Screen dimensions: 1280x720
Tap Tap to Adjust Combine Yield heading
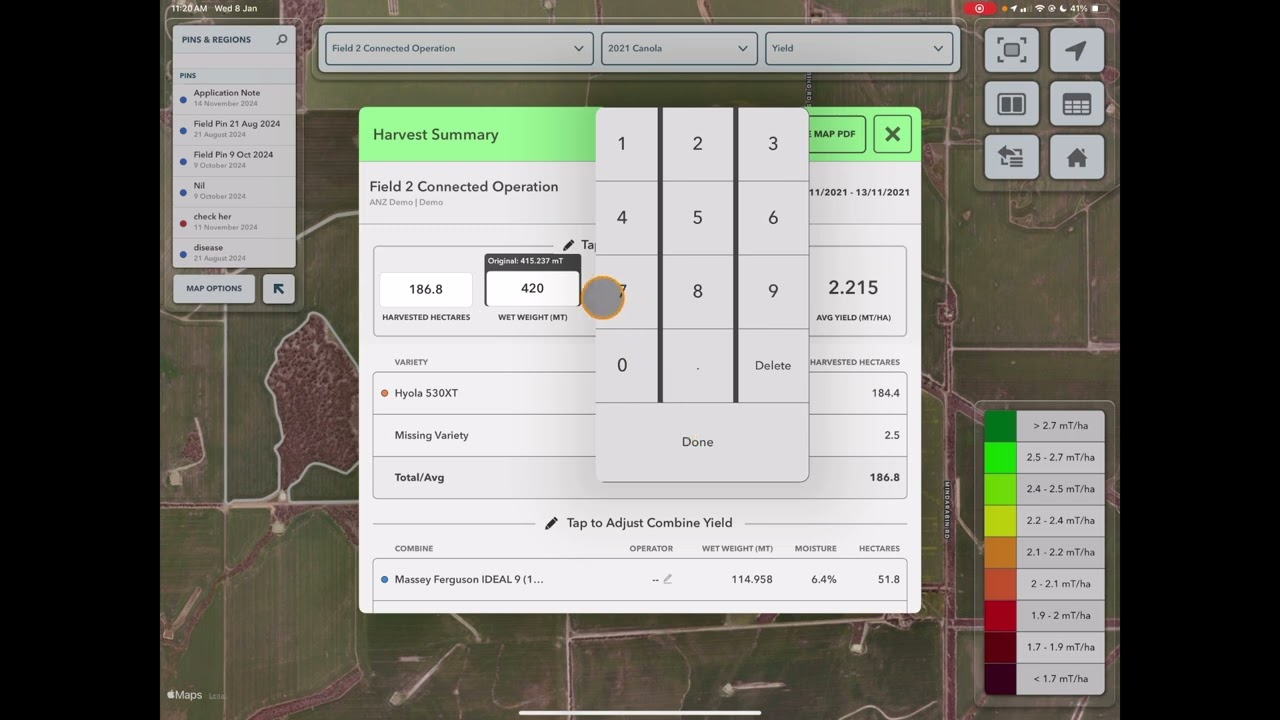(649, 523)
